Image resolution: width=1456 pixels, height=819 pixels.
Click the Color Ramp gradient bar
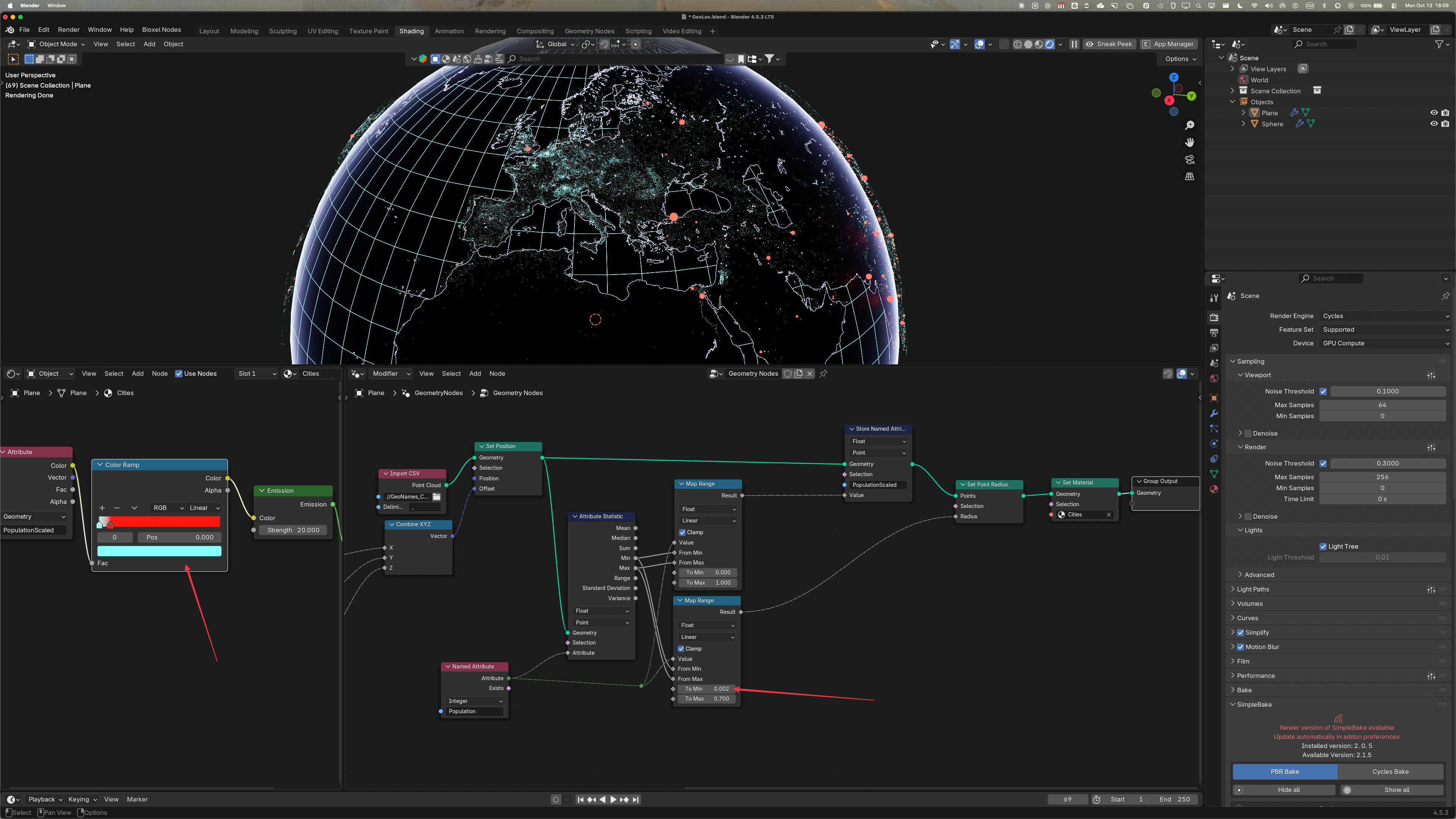click(159, 522)
